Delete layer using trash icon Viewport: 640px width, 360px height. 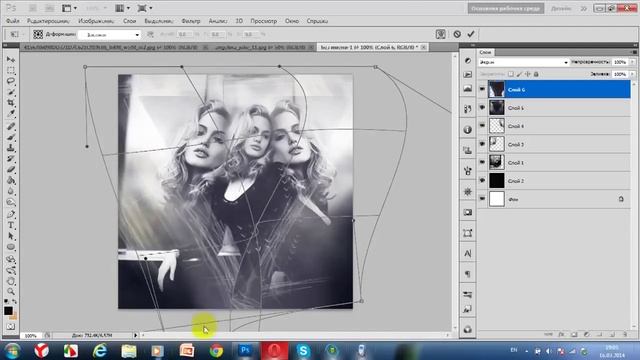[625, 334]
